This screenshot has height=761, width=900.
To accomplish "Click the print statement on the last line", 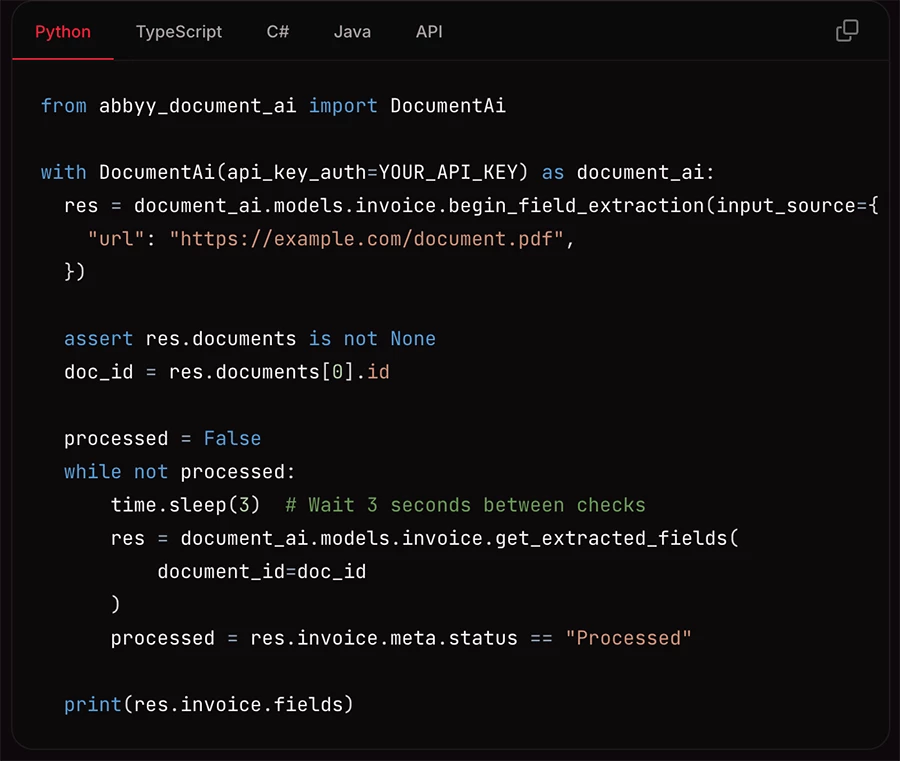I will [92, 704].
